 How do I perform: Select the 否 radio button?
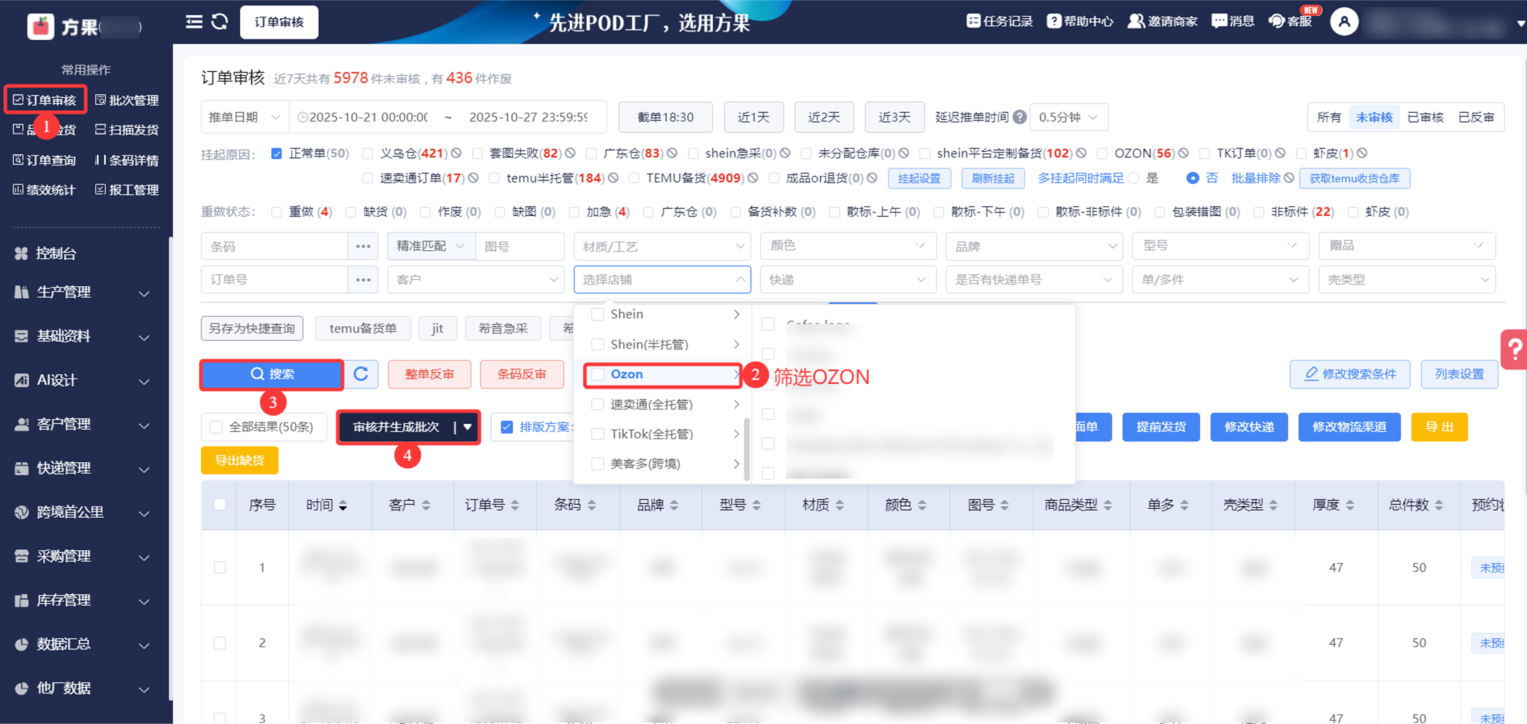click(1192, 178)
